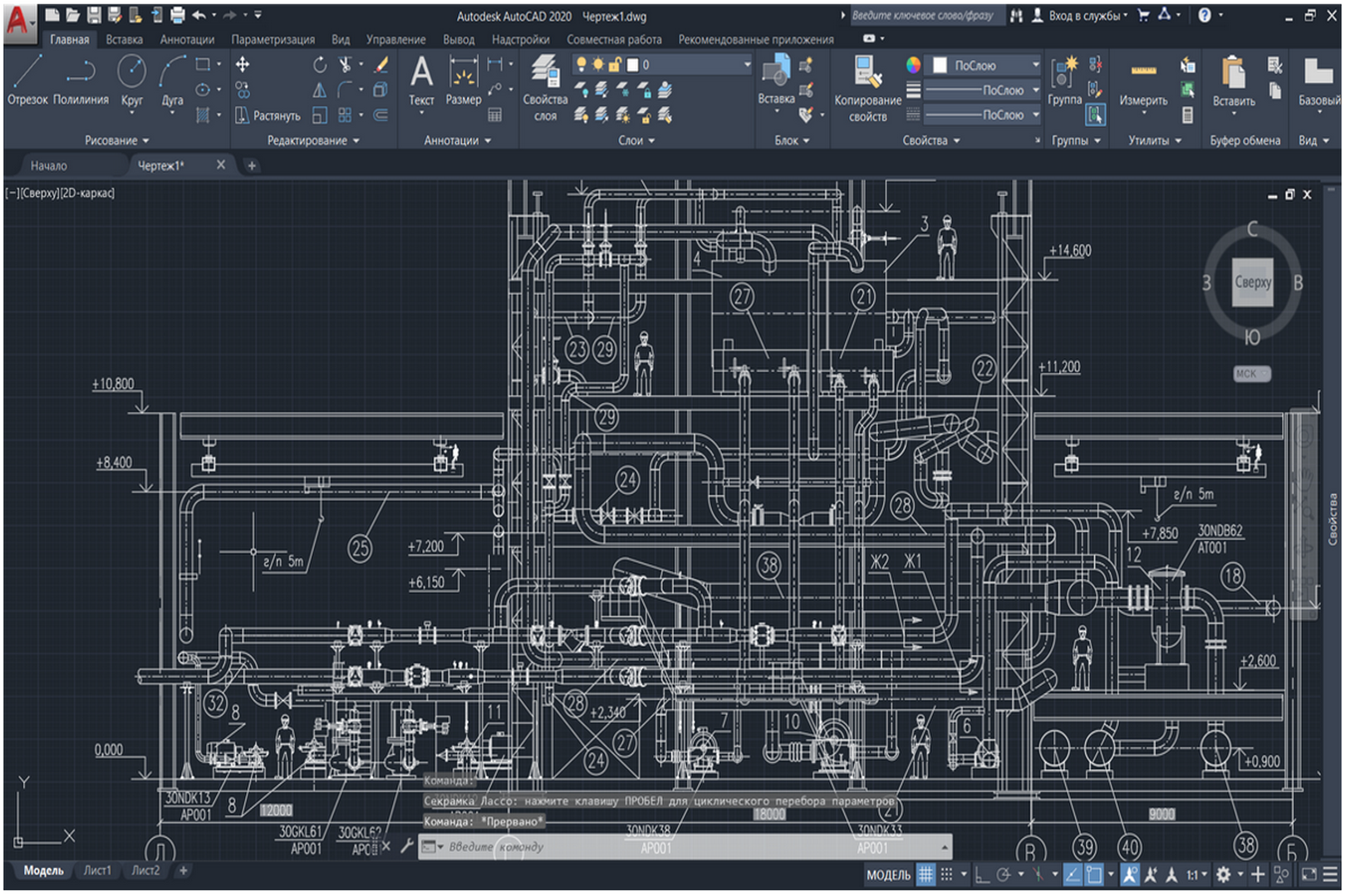The height and width of the screenshot is (896, 1345).
Task: Toggle group selection on/off button
Action: click(x=1096, y=115)
